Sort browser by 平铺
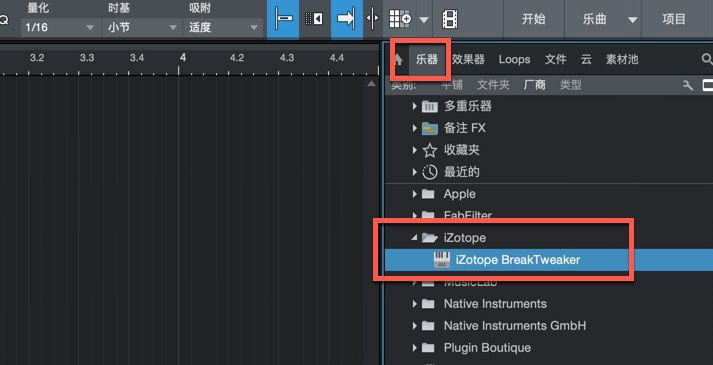The height and width of the screenshot is (365, 713). [x=452, y=85]
